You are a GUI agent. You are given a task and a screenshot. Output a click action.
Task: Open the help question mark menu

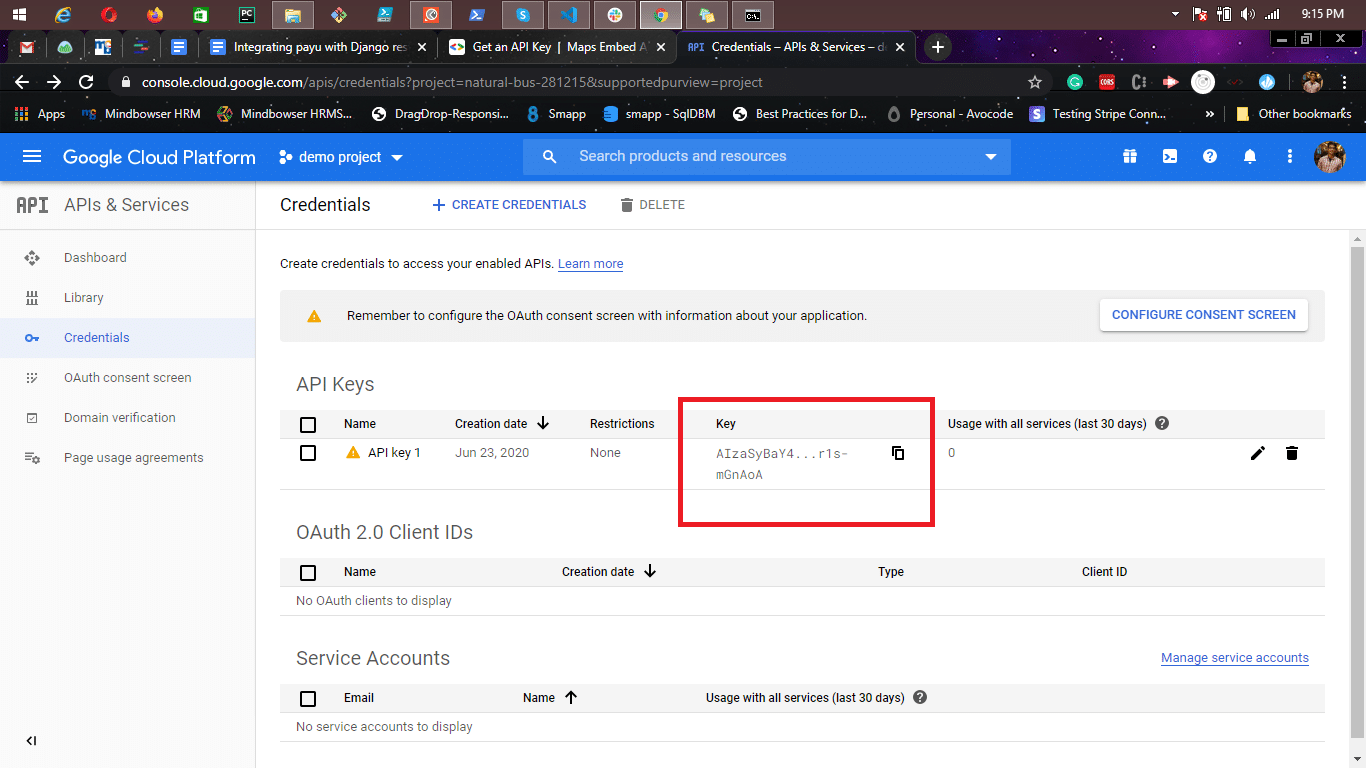(x=1210, y=157)
